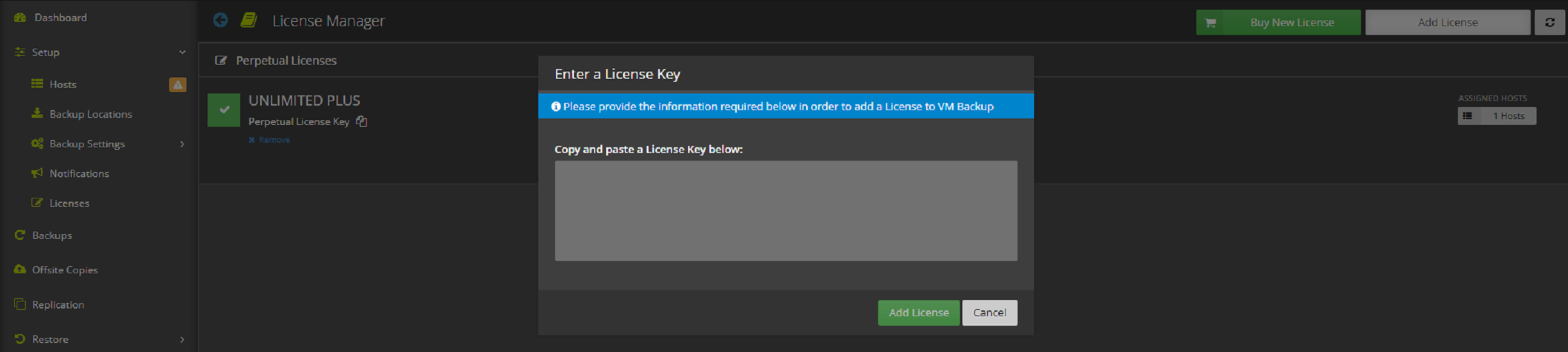Cancel the Enter a License Key dialog

[x=989, y=312]
